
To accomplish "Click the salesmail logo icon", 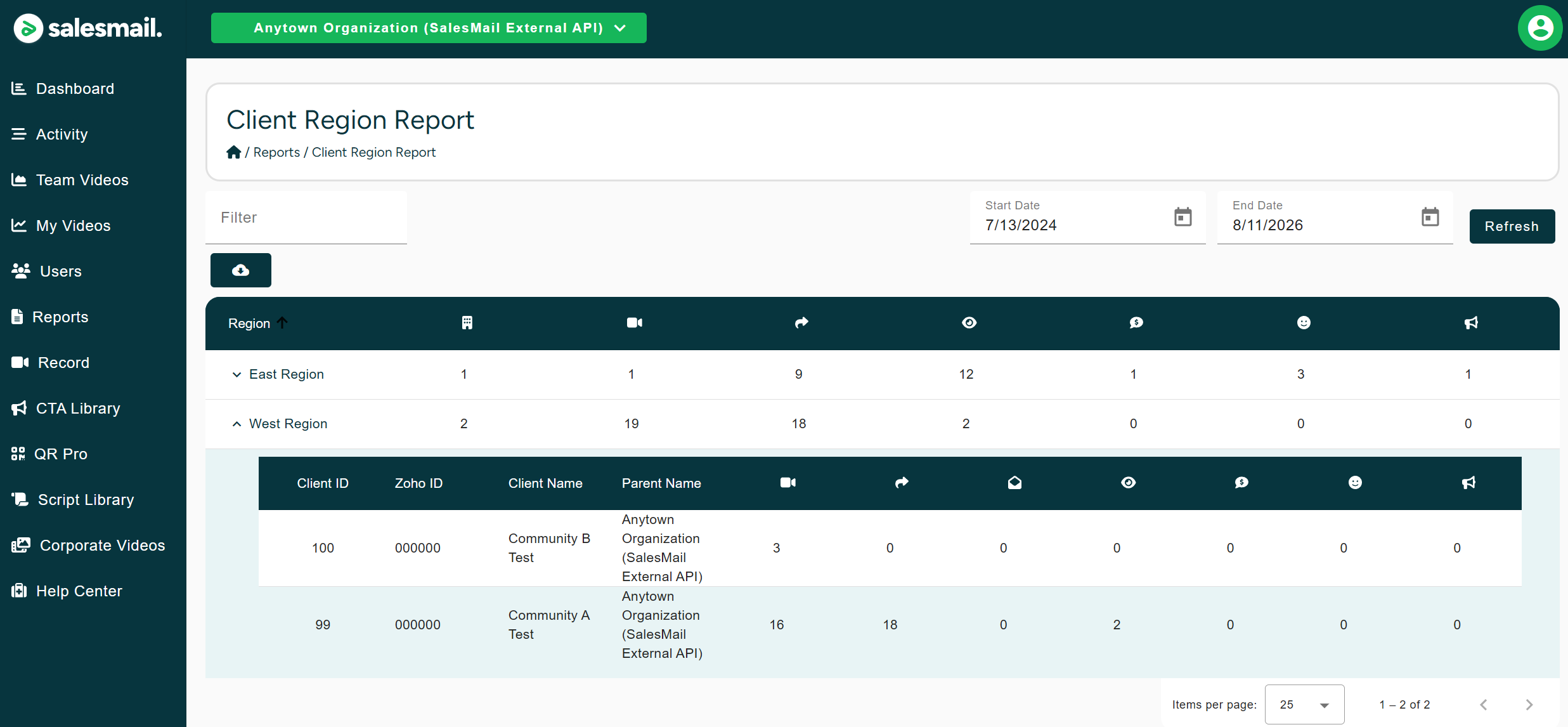I will 29,28.
